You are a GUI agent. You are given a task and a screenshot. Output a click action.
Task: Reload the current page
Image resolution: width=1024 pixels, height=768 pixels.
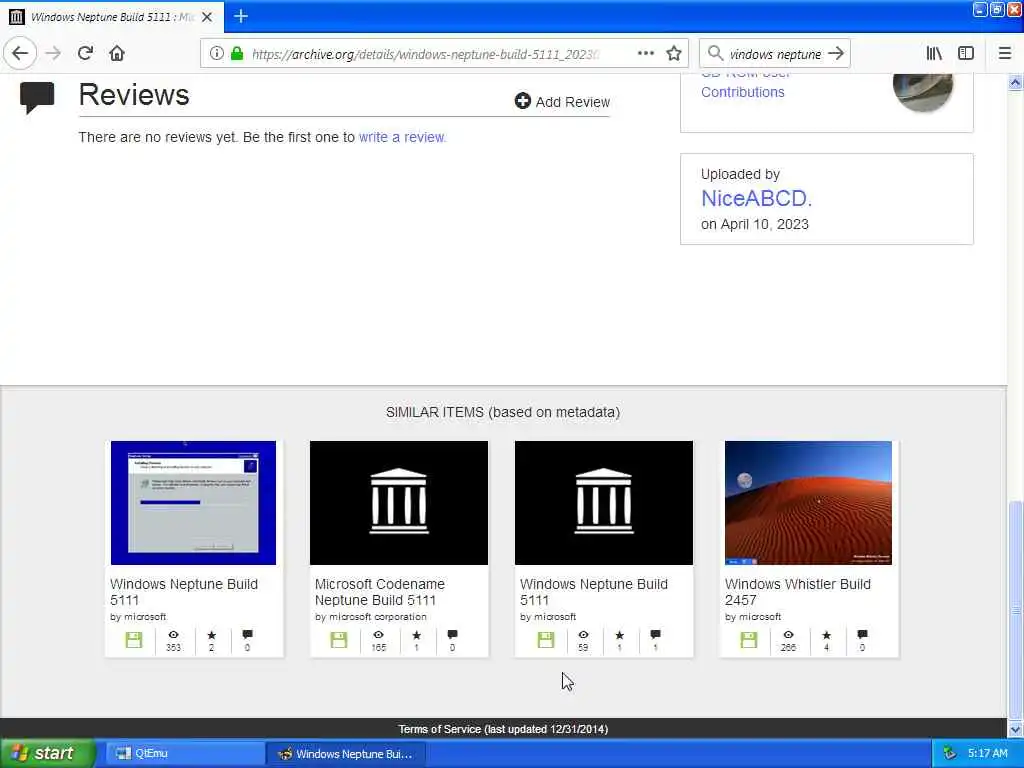[x=85, y=54]
